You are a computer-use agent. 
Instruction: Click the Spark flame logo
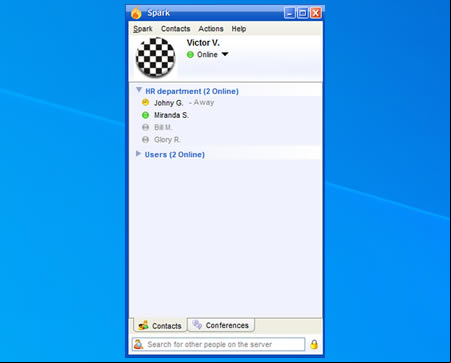click(x=136, y=13)
